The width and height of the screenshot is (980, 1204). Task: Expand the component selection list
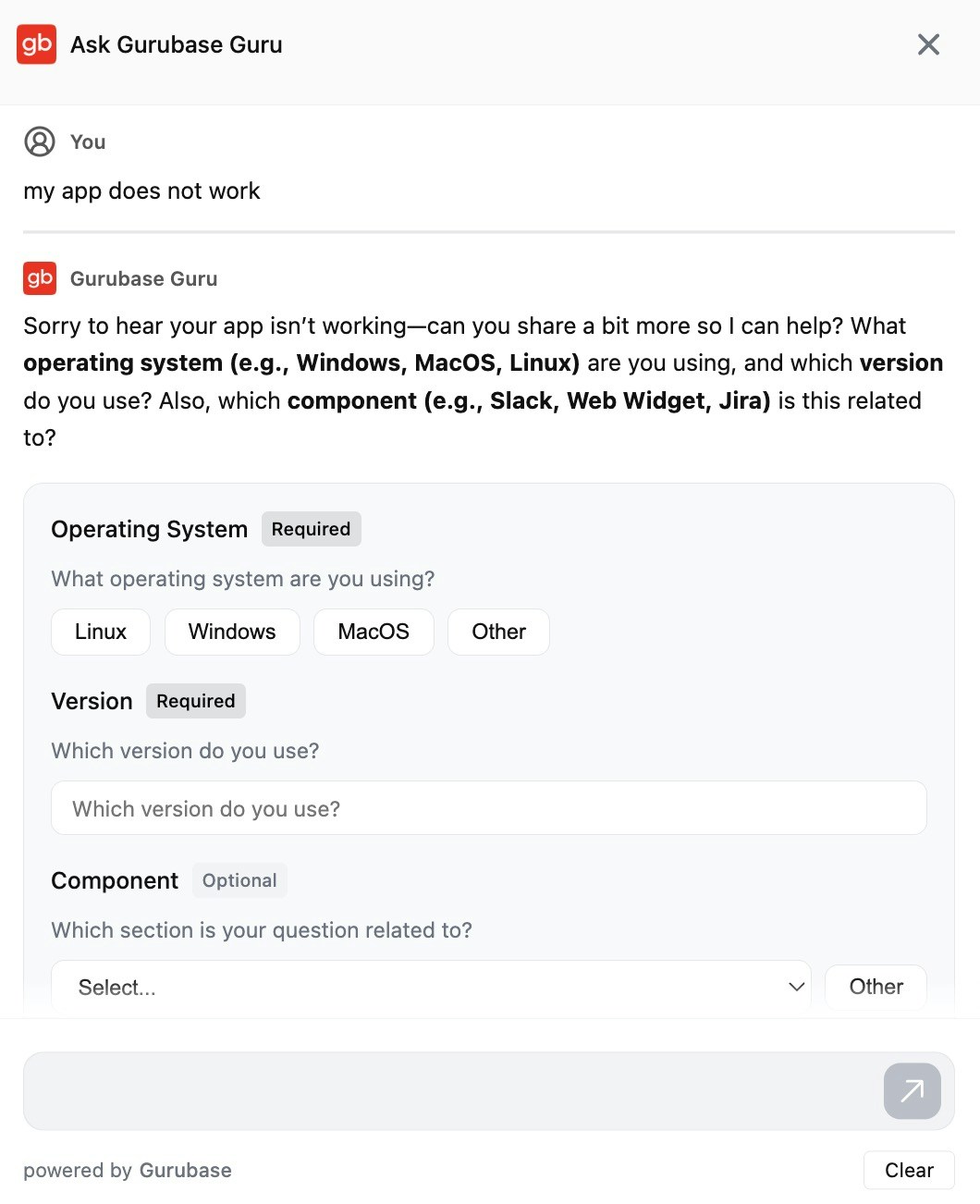tap(430, 987)
